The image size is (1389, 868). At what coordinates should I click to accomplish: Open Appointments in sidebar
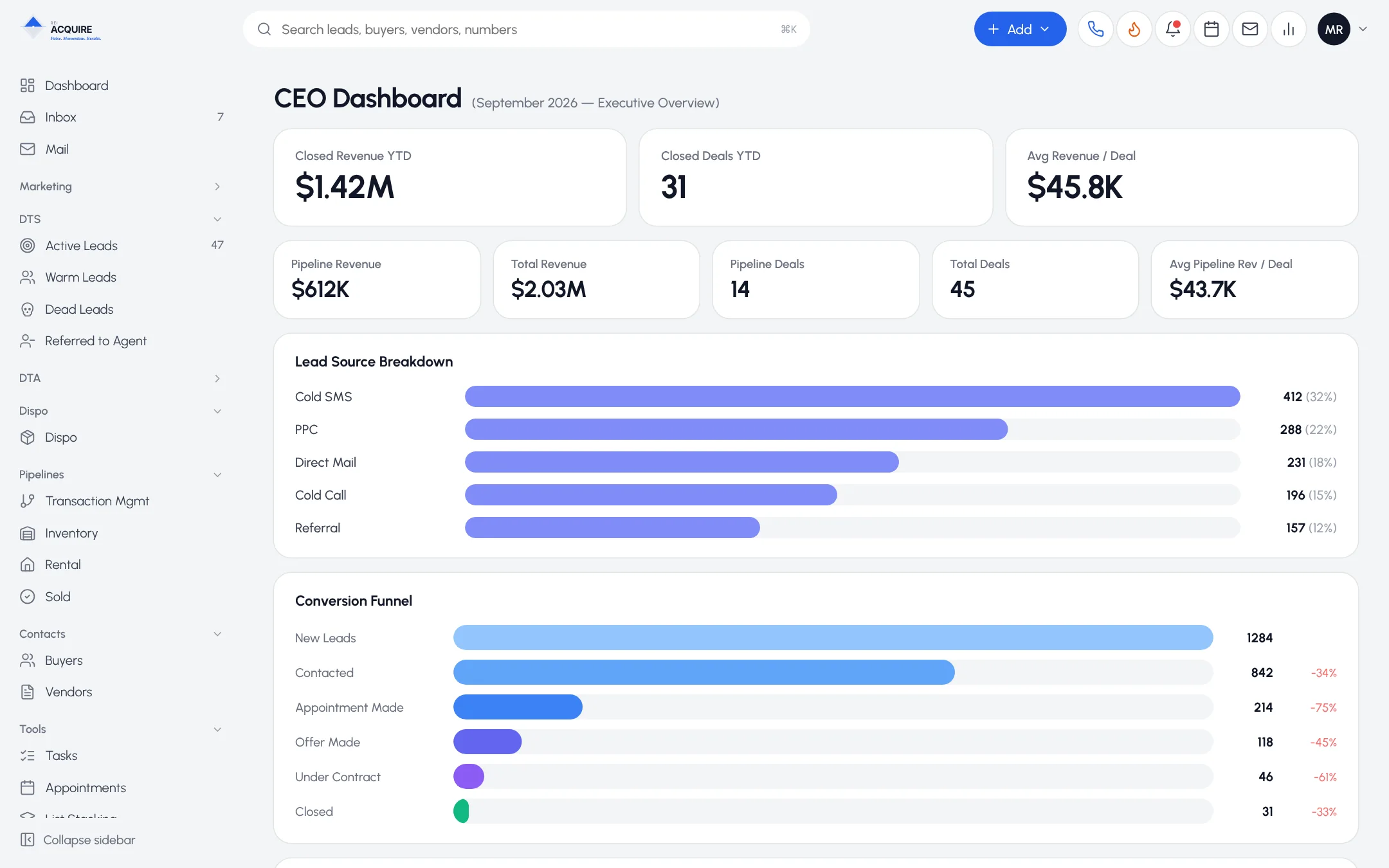[x=122, y=788]
